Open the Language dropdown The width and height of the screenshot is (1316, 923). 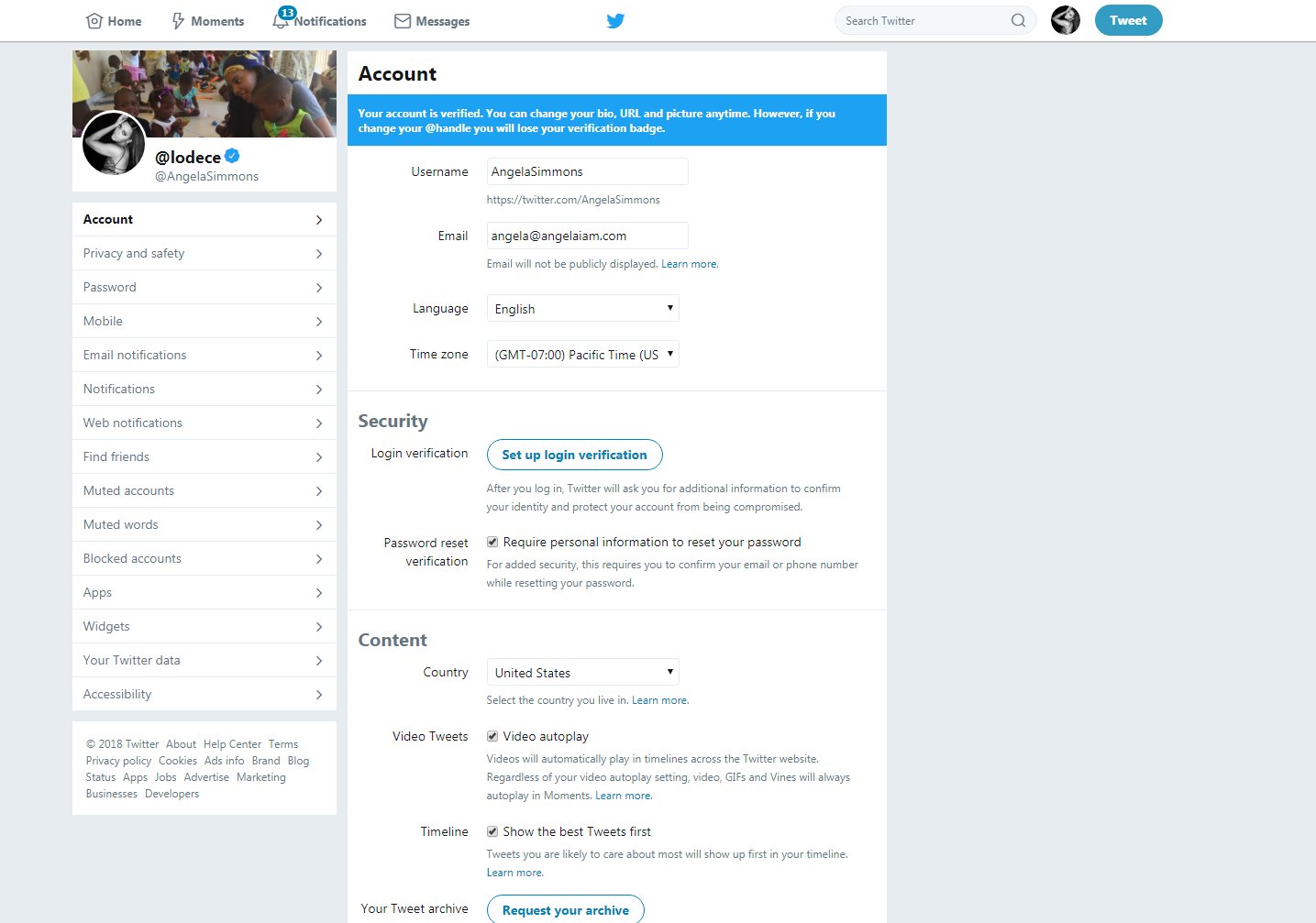582,308
